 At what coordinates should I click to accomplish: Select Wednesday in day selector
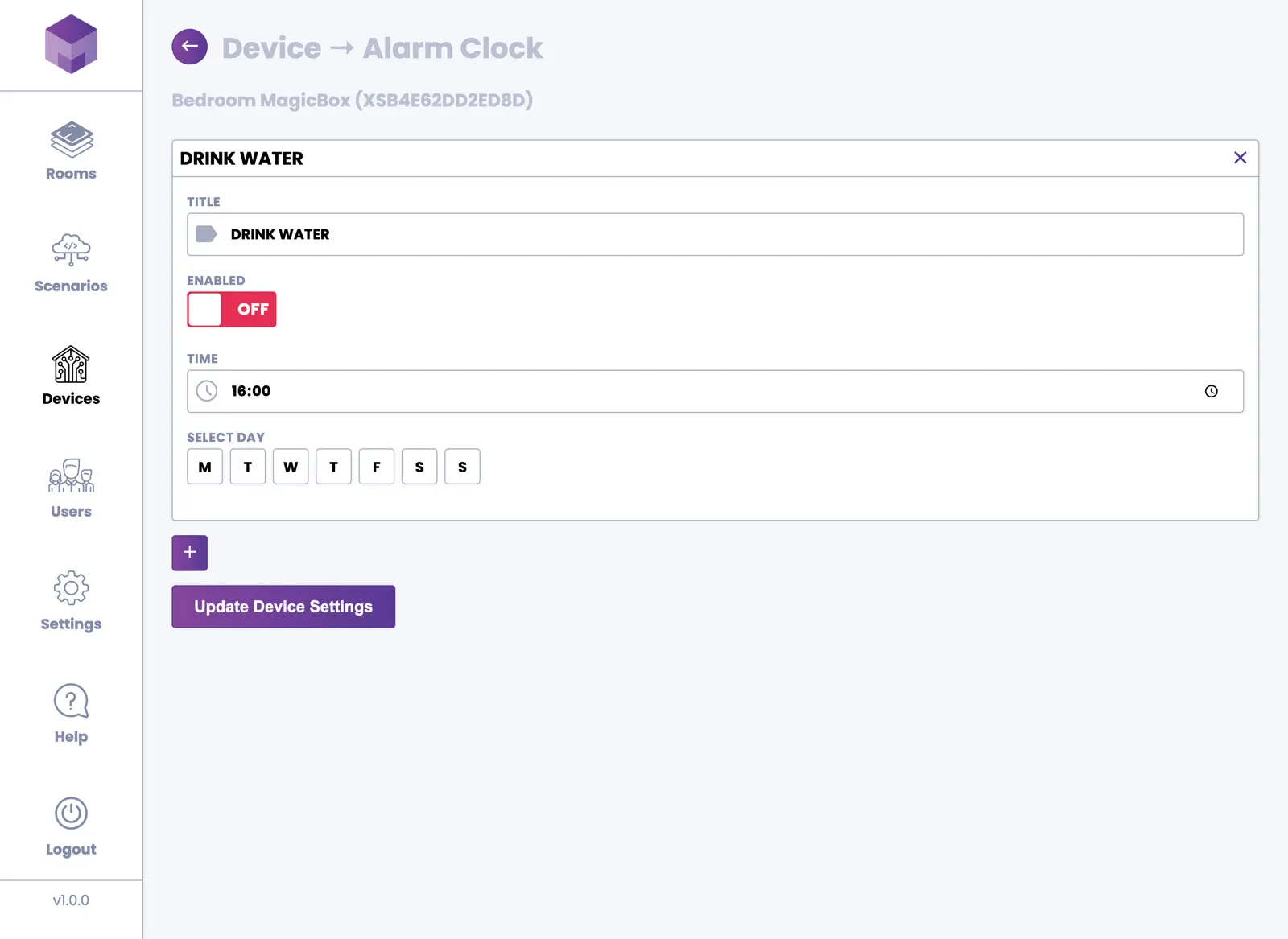pos(291,467)
